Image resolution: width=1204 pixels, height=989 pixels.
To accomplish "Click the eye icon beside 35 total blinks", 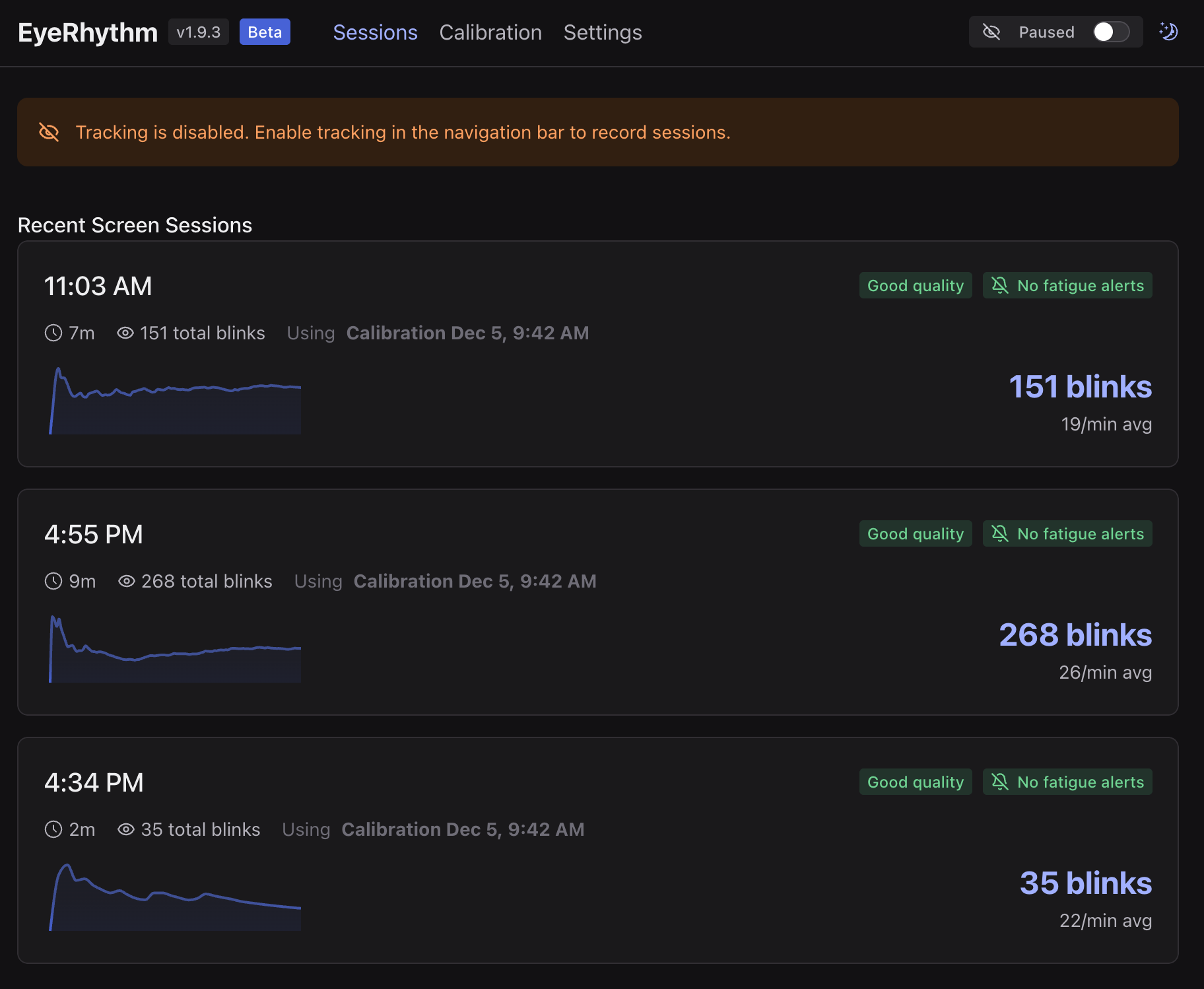I will (x=126, y=829).
